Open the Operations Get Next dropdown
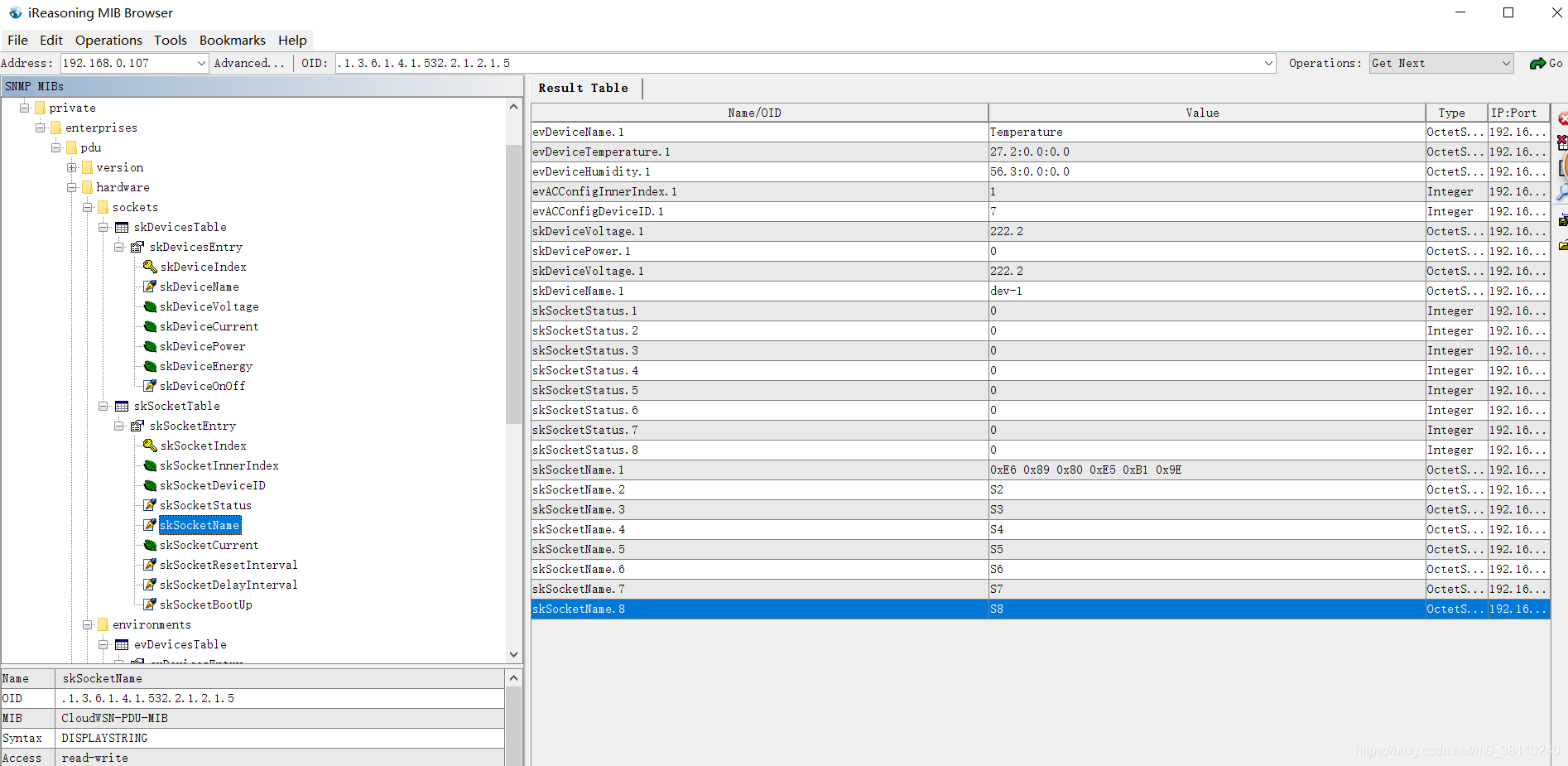This screenshot has height=766, width=1568. (x=1506, y=63)
